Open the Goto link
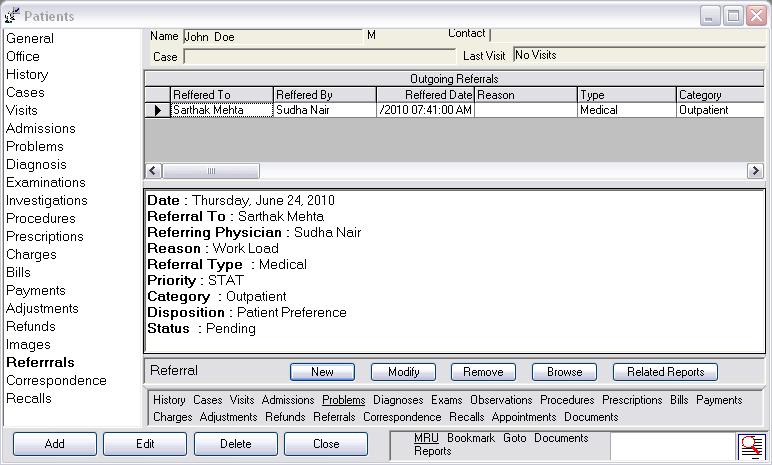Screen dimensions: 772x465 click(x=515, y=438)
